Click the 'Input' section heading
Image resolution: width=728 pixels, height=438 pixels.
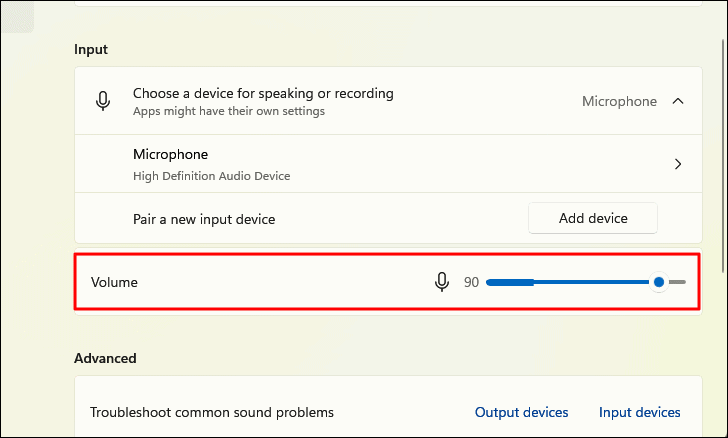(91, 49)
